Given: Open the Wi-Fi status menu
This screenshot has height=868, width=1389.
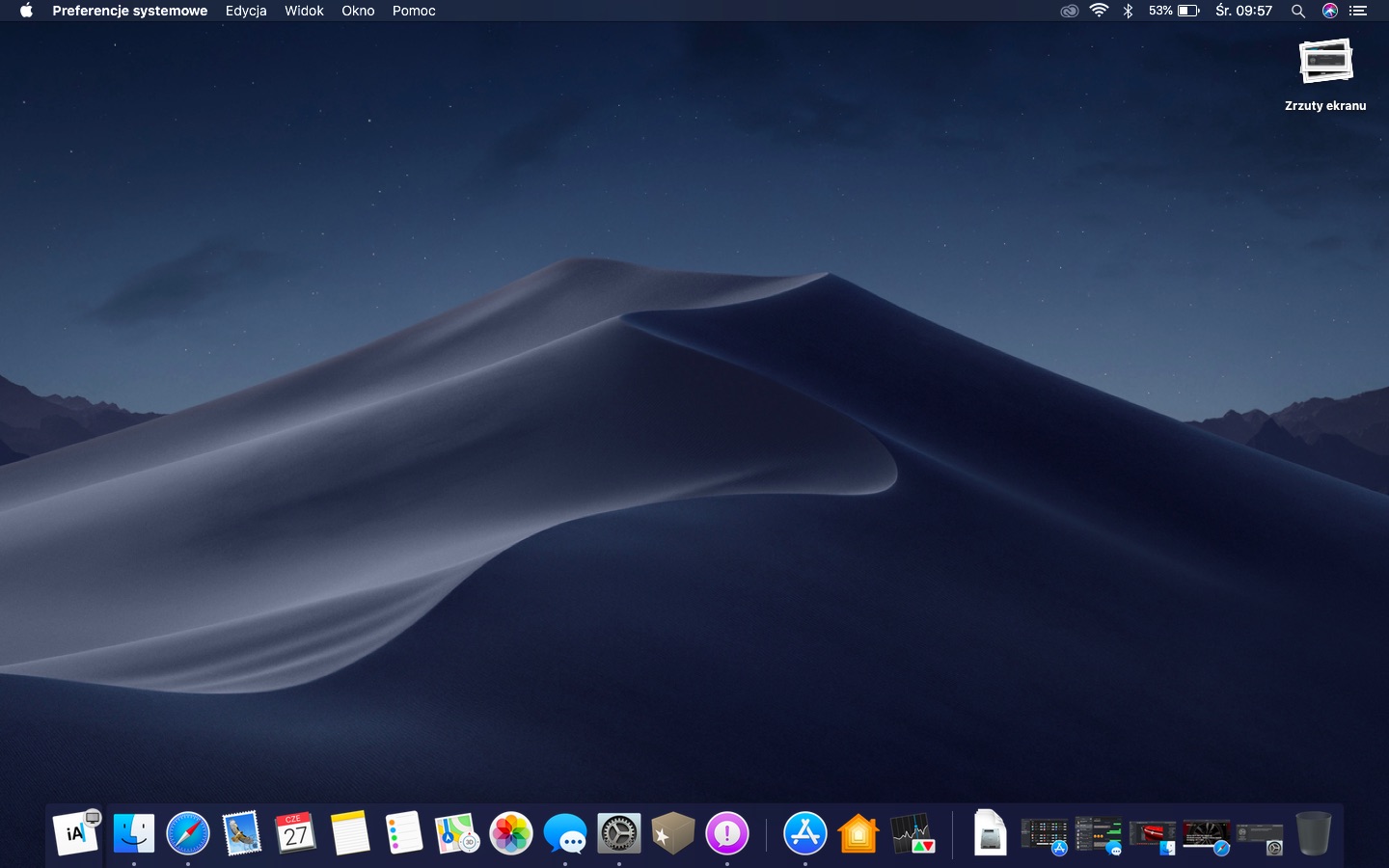Looking at the screenshot, I should (x=1099, y=11).
